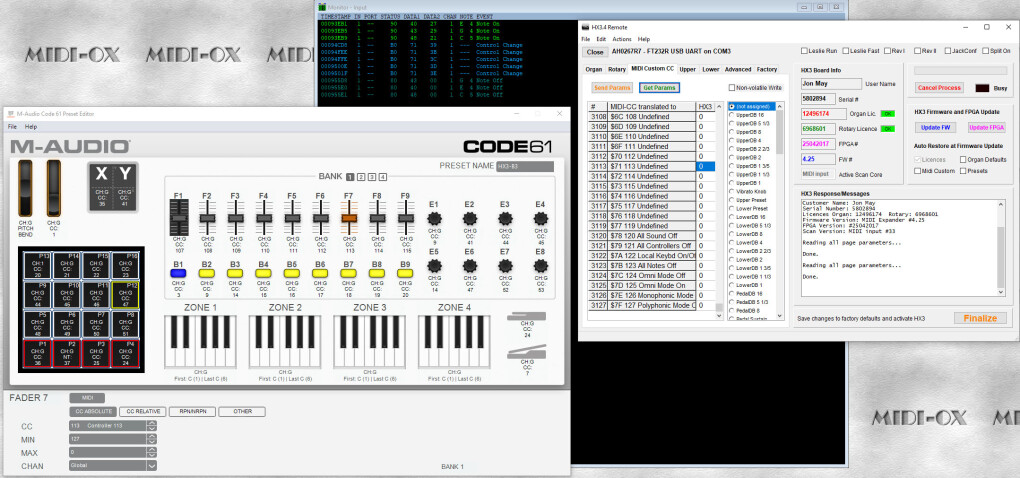
Task: Select the highlighted orange F7 fader
Action: pyautogui.click(x=349, y=218)
